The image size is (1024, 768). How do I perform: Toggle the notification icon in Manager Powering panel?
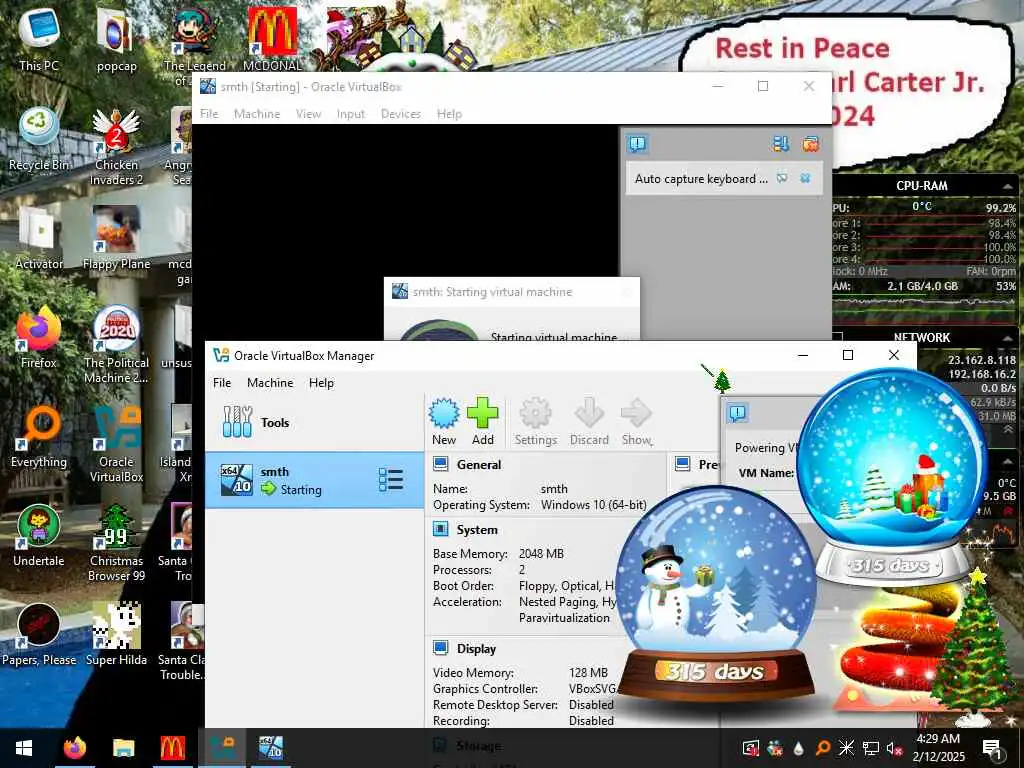pyautogui.click(x=737, y=413)
